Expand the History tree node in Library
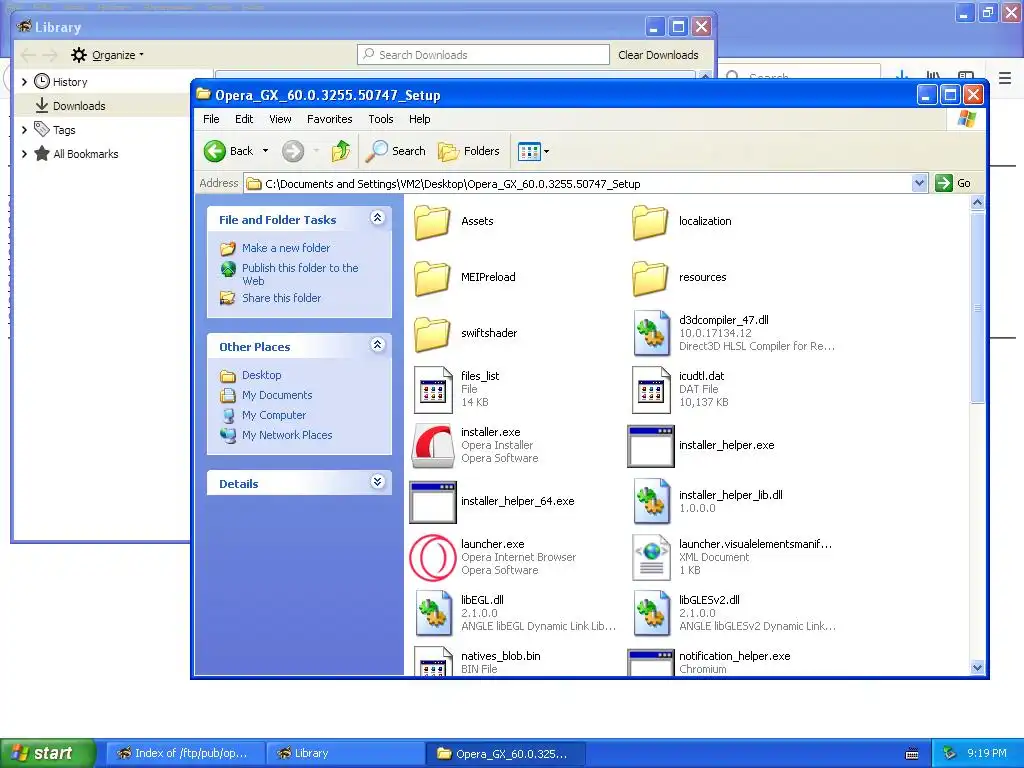Screen dimensions: 1024x768 click(24, 82)
